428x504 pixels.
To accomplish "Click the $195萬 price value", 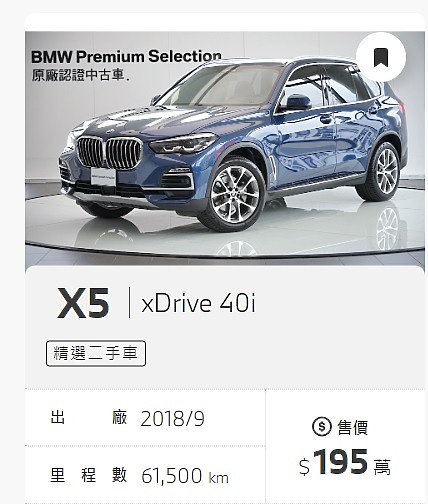I will click(345, 462).
